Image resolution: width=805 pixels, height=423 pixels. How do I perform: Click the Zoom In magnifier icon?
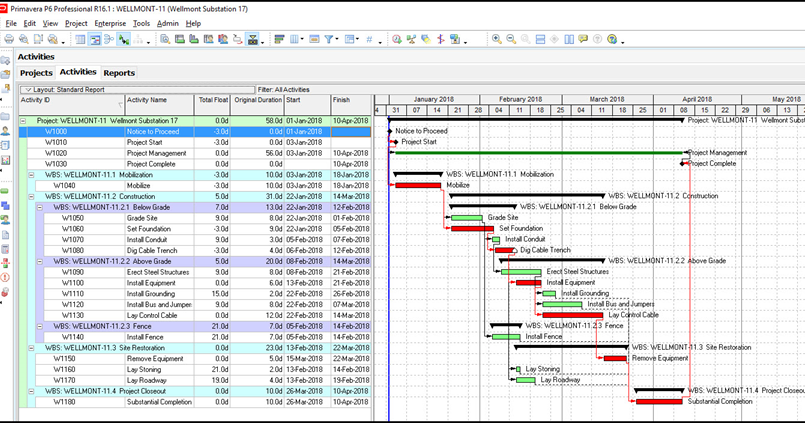click(x=497, y=40)
